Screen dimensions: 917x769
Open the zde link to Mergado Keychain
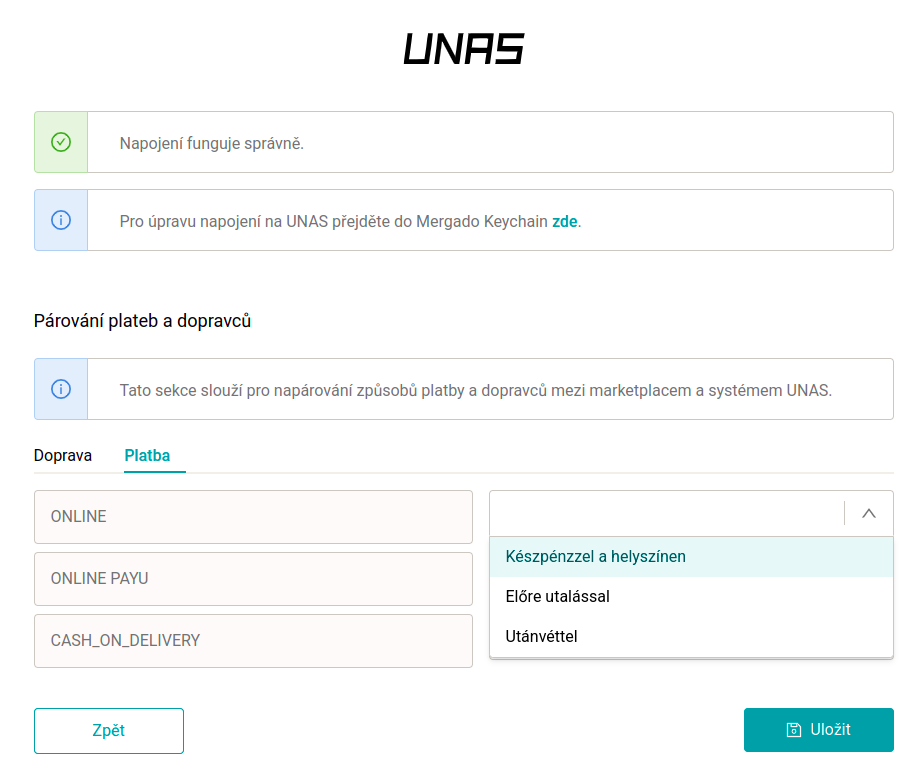(x=565, y=221)
